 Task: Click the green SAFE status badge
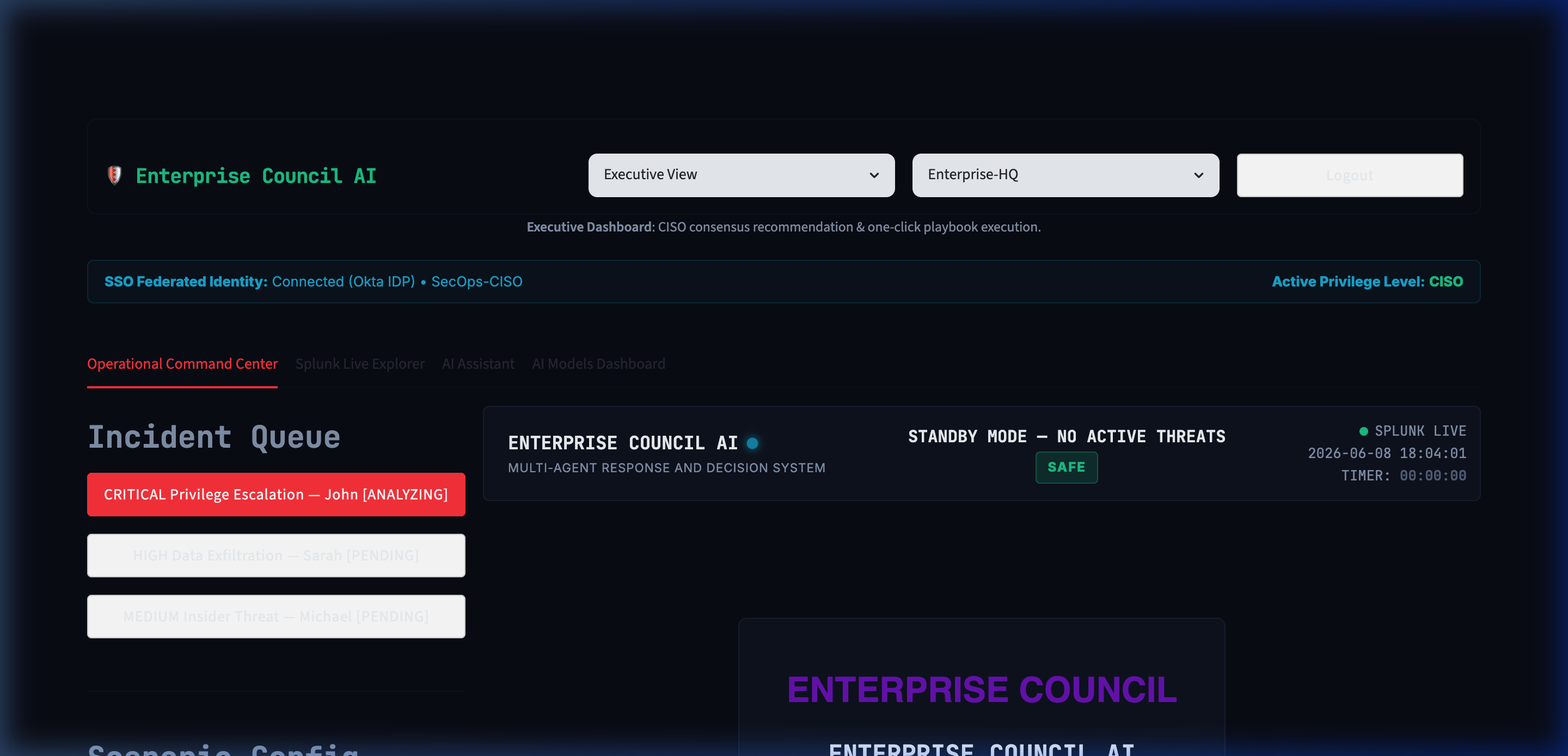tap(1067, 467)
